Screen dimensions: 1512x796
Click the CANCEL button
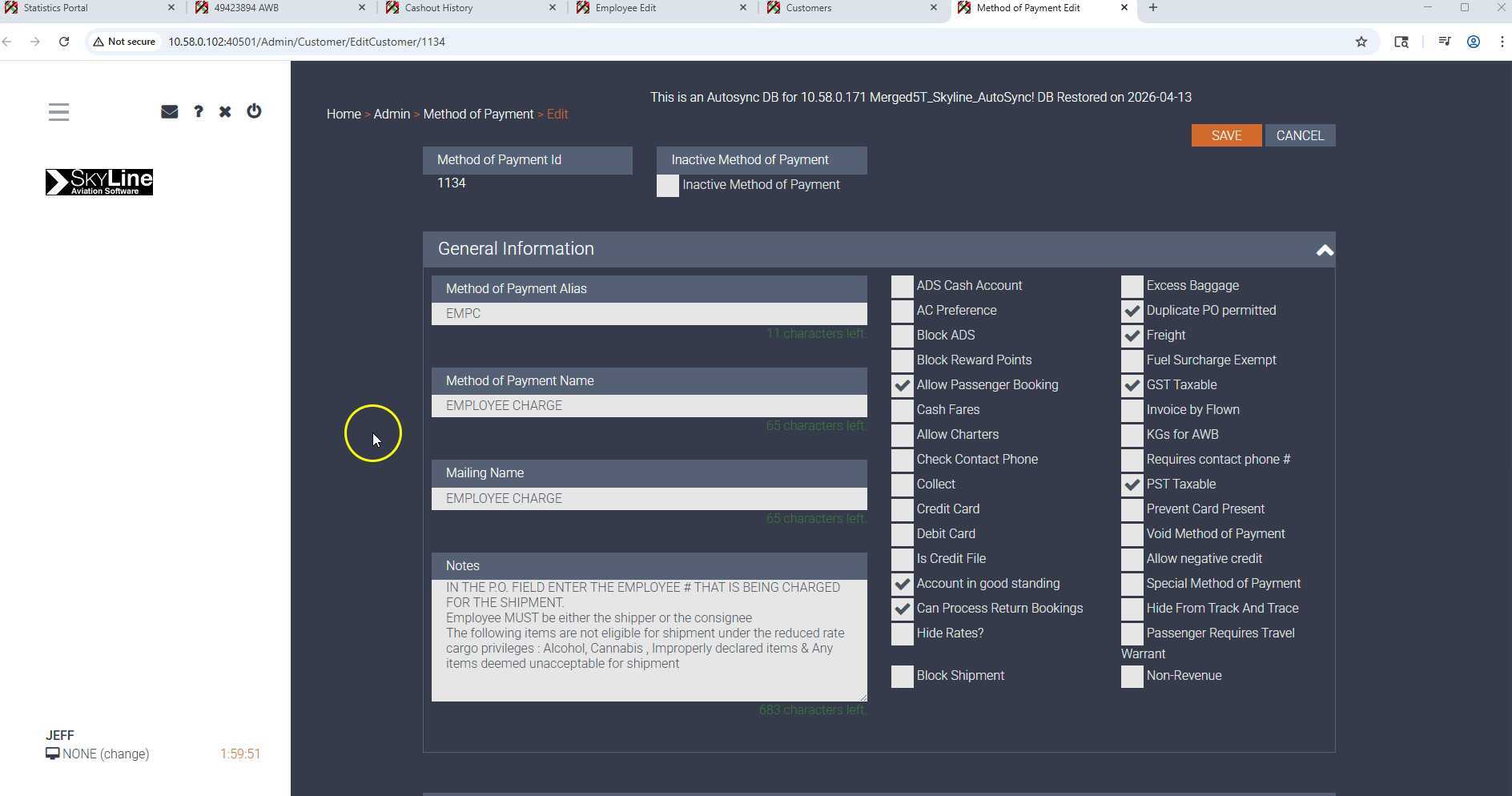[1299, 135]
